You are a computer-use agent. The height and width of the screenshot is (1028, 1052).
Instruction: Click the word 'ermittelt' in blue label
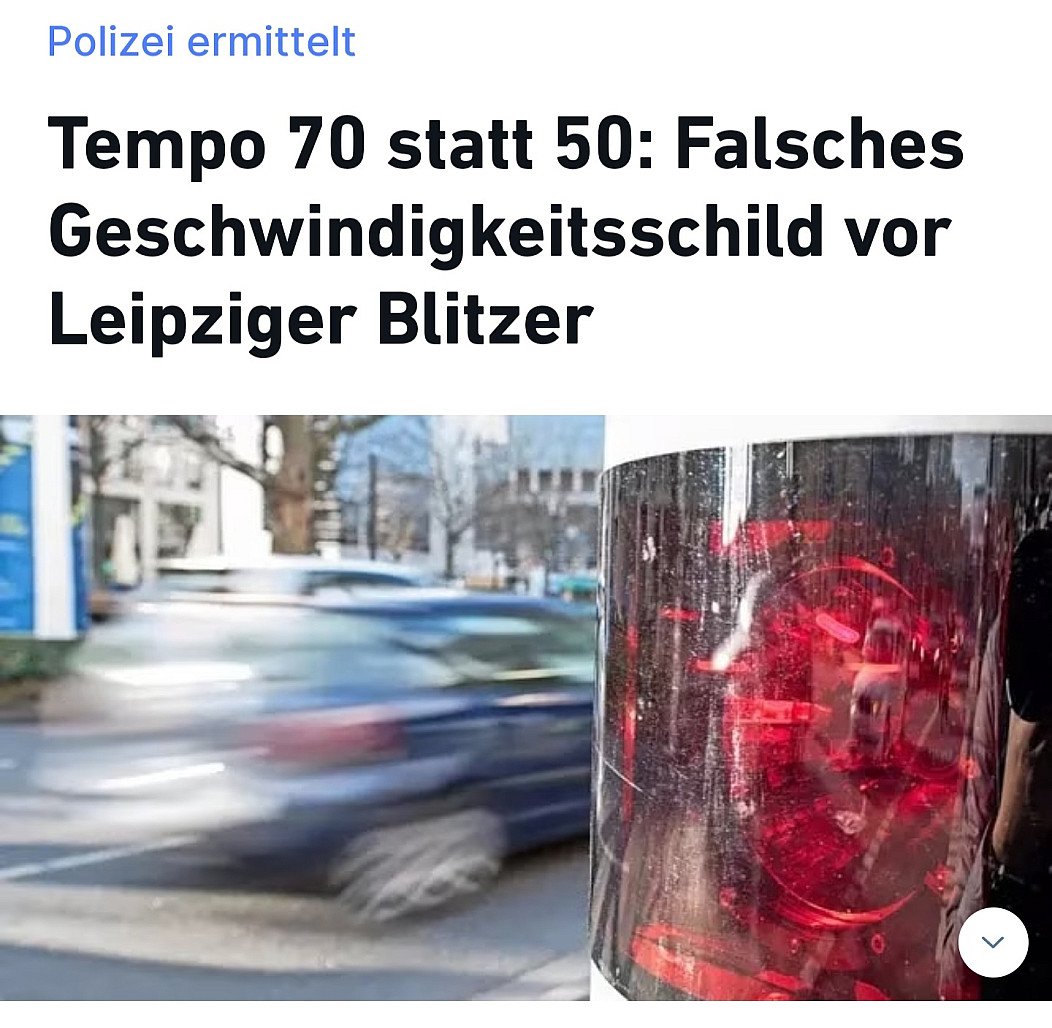pos(271,42)
